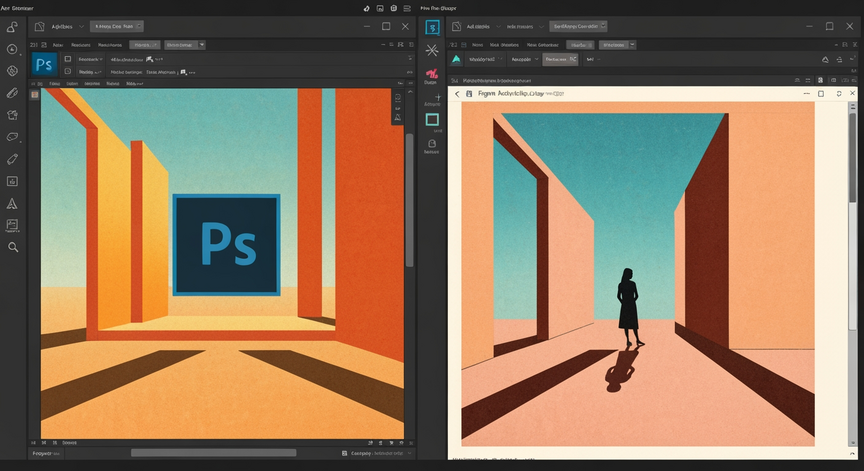Open the first options-bar dropdown beside the Ps logo
This screenshot has height=471, width=864.
[90, 59]
